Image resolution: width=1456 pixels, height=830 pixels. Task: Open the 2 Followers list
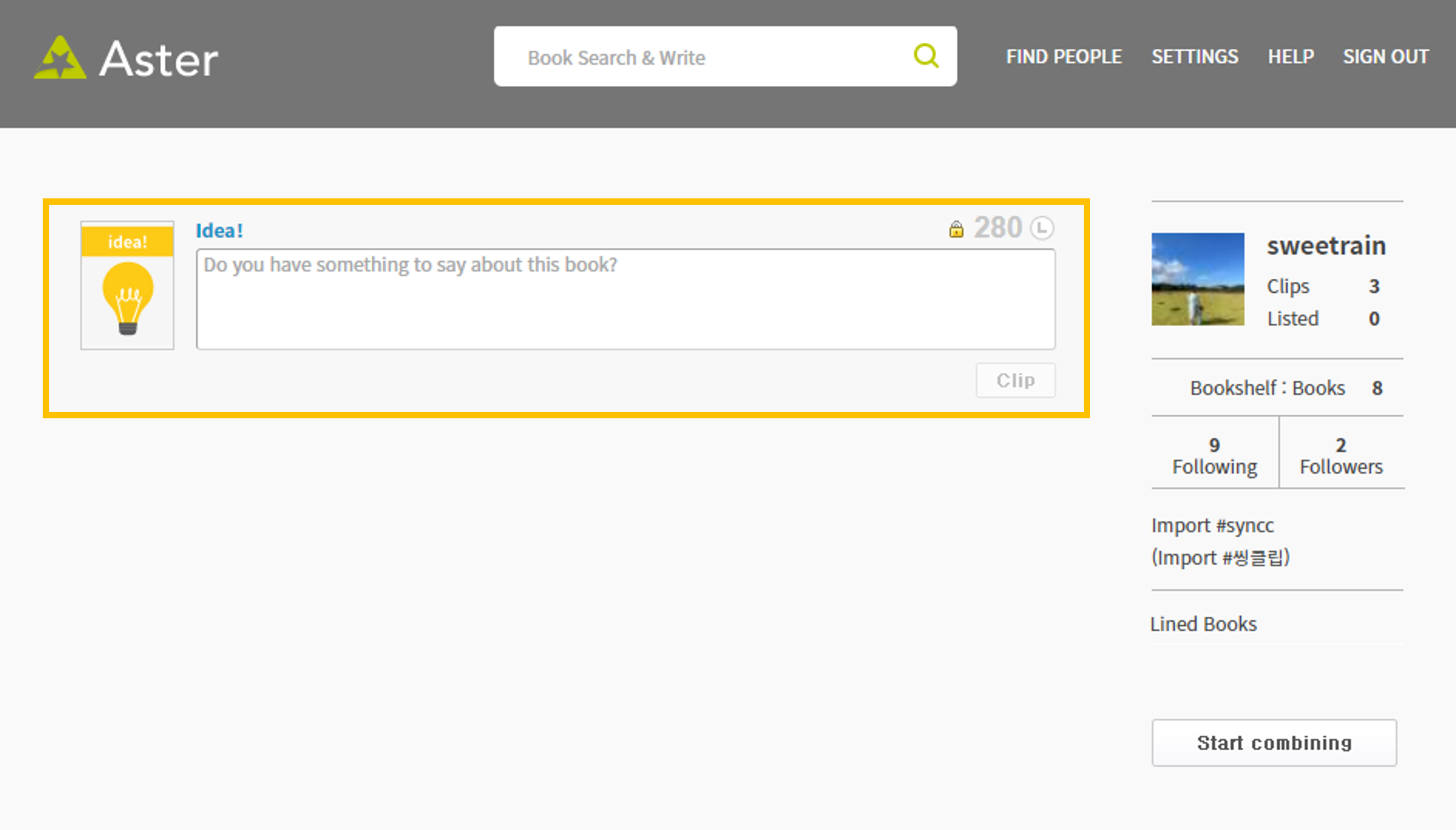(x=1341, y=456)
